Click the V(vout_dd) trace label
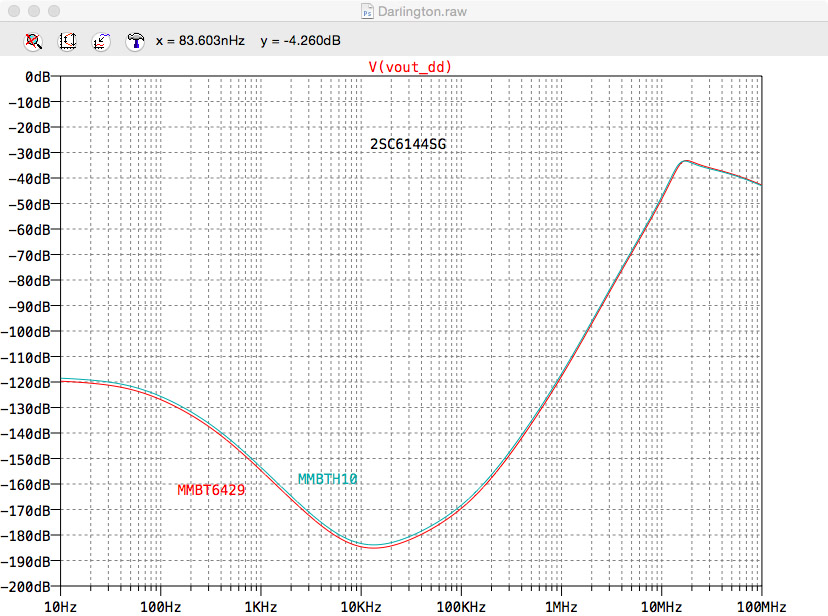 click(x=410, y=67)
